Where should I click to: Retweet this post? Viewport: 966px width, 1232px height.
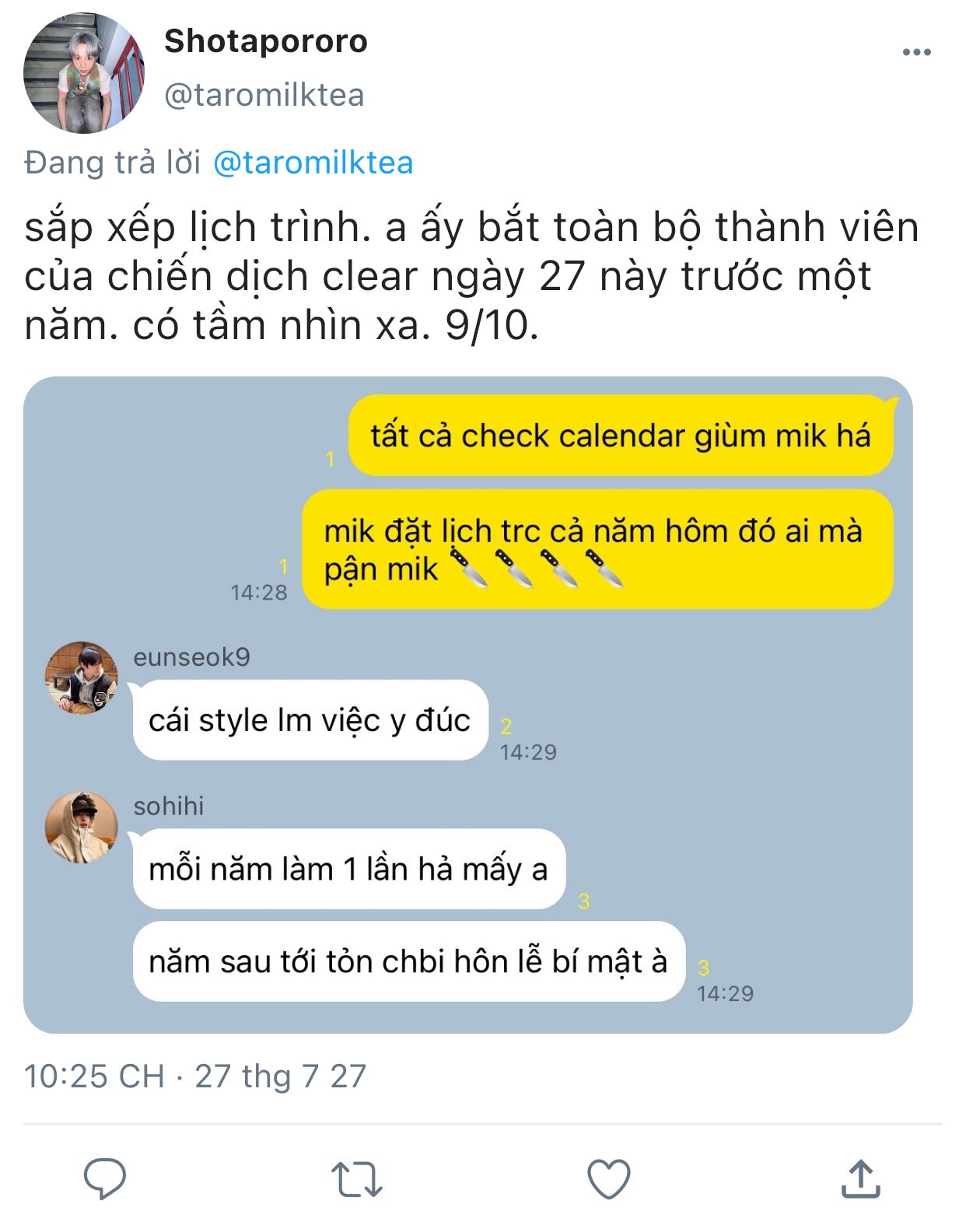356,1179
